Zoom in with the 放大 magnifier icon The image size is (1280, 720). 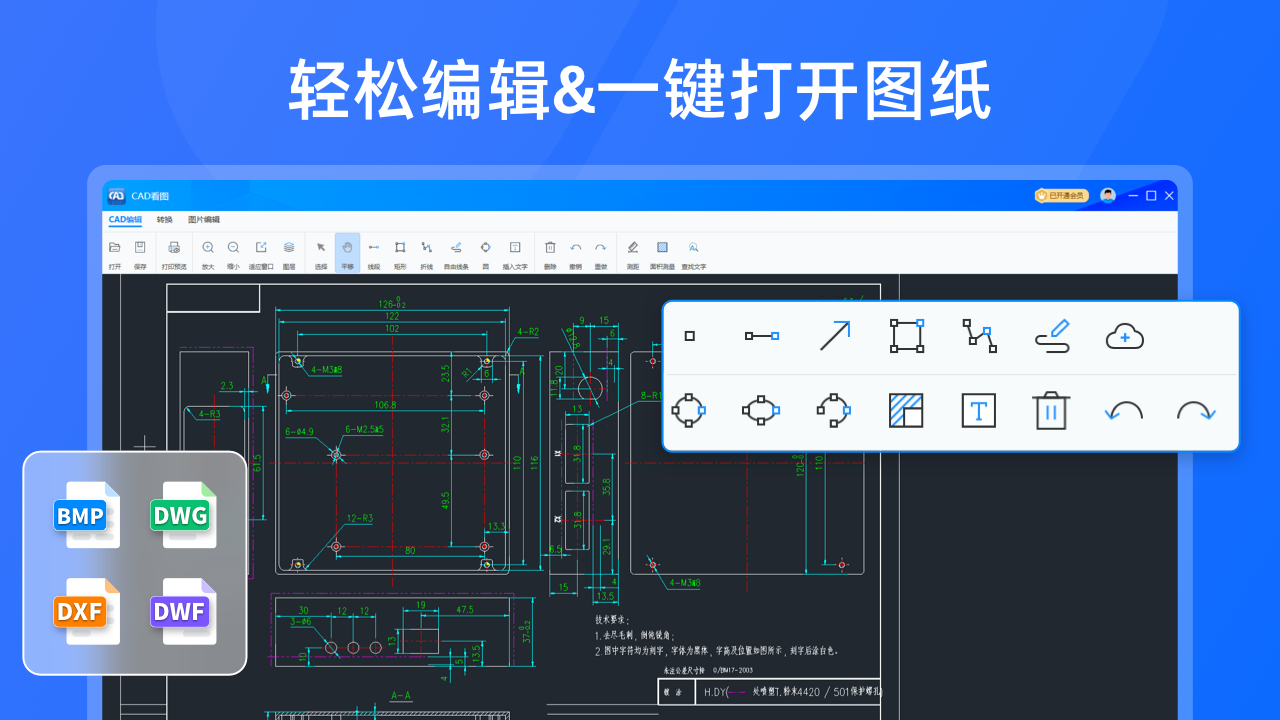(207, 252)
